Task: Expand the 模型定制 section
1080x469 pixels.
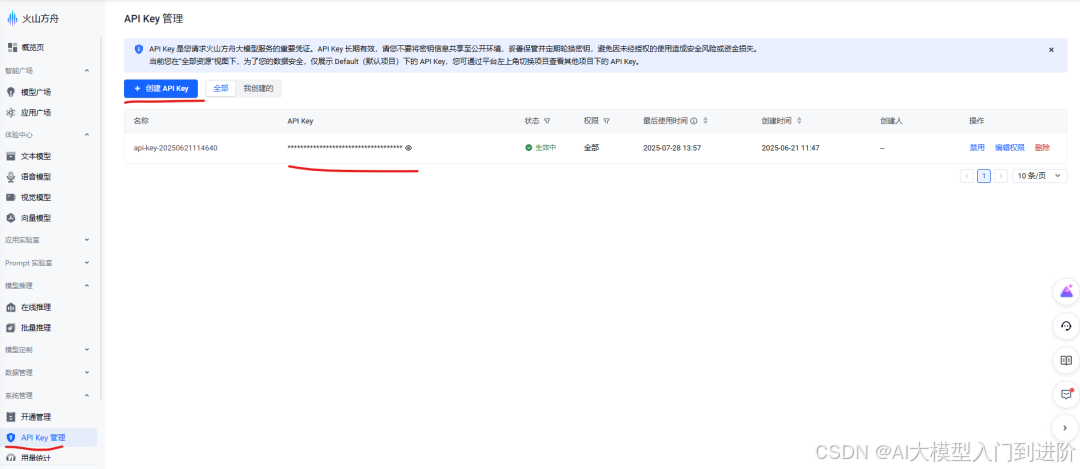Action: coord(87,349)
